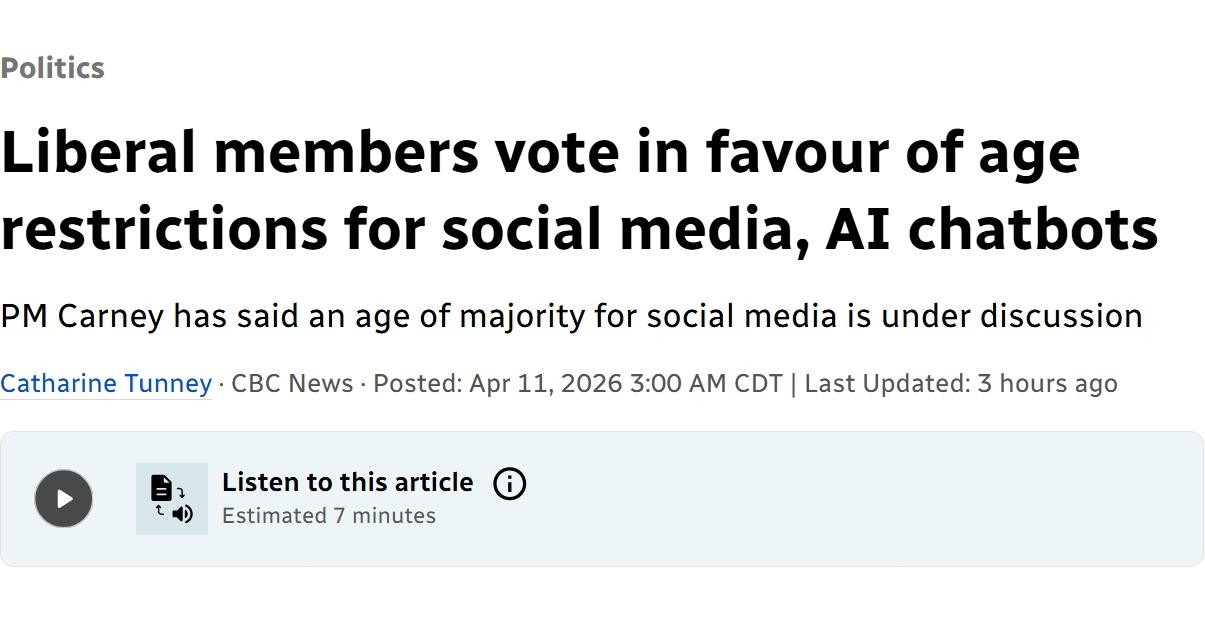Click the posted date "Apr 11, 2026"
The height and width of the screenshot is (623, 1205).
[546, 383]
